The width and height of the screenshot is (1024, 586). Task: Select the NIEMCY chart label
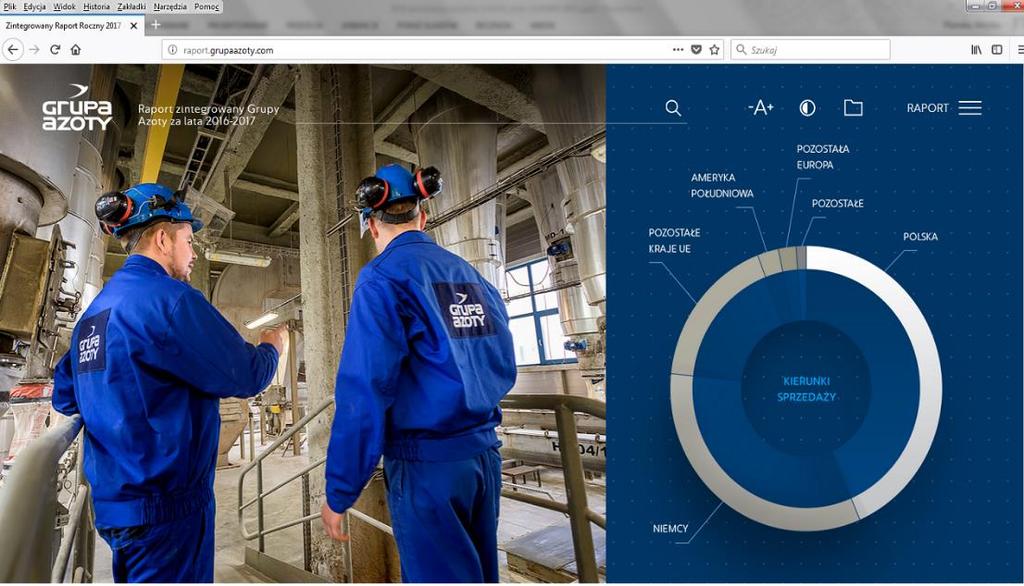click(670, 529)
